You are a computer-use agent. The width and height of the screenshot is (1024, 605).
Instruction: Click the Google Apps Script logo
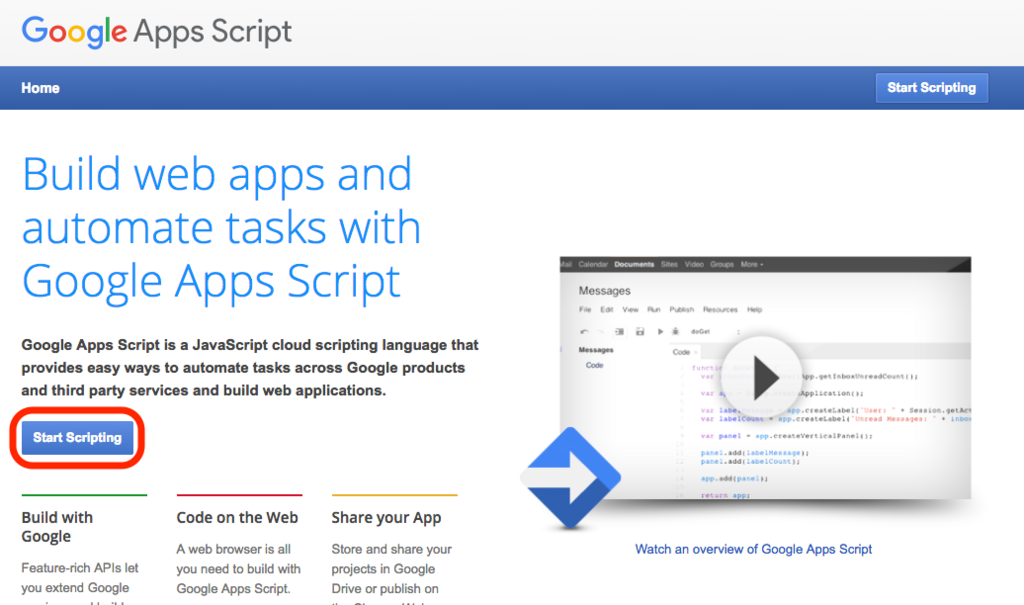click(157, 31)
